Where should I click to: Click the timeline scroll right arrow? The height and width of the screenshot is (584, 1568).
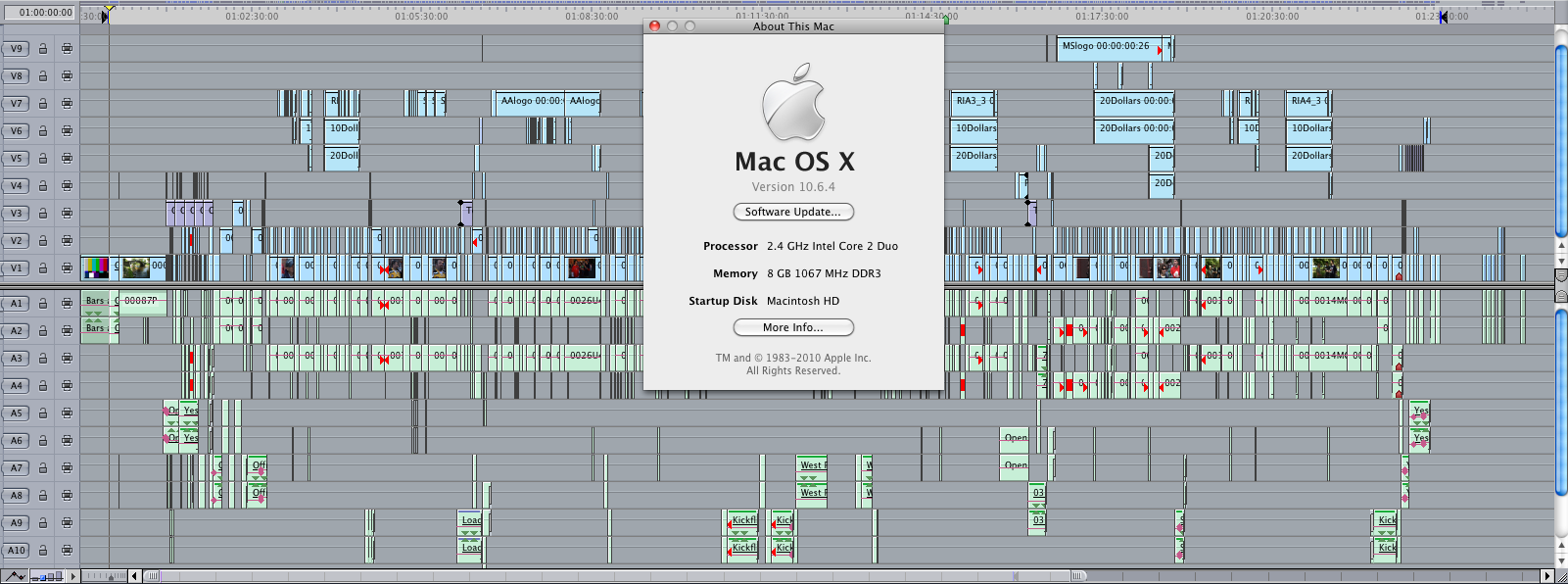coord(1547,576)
